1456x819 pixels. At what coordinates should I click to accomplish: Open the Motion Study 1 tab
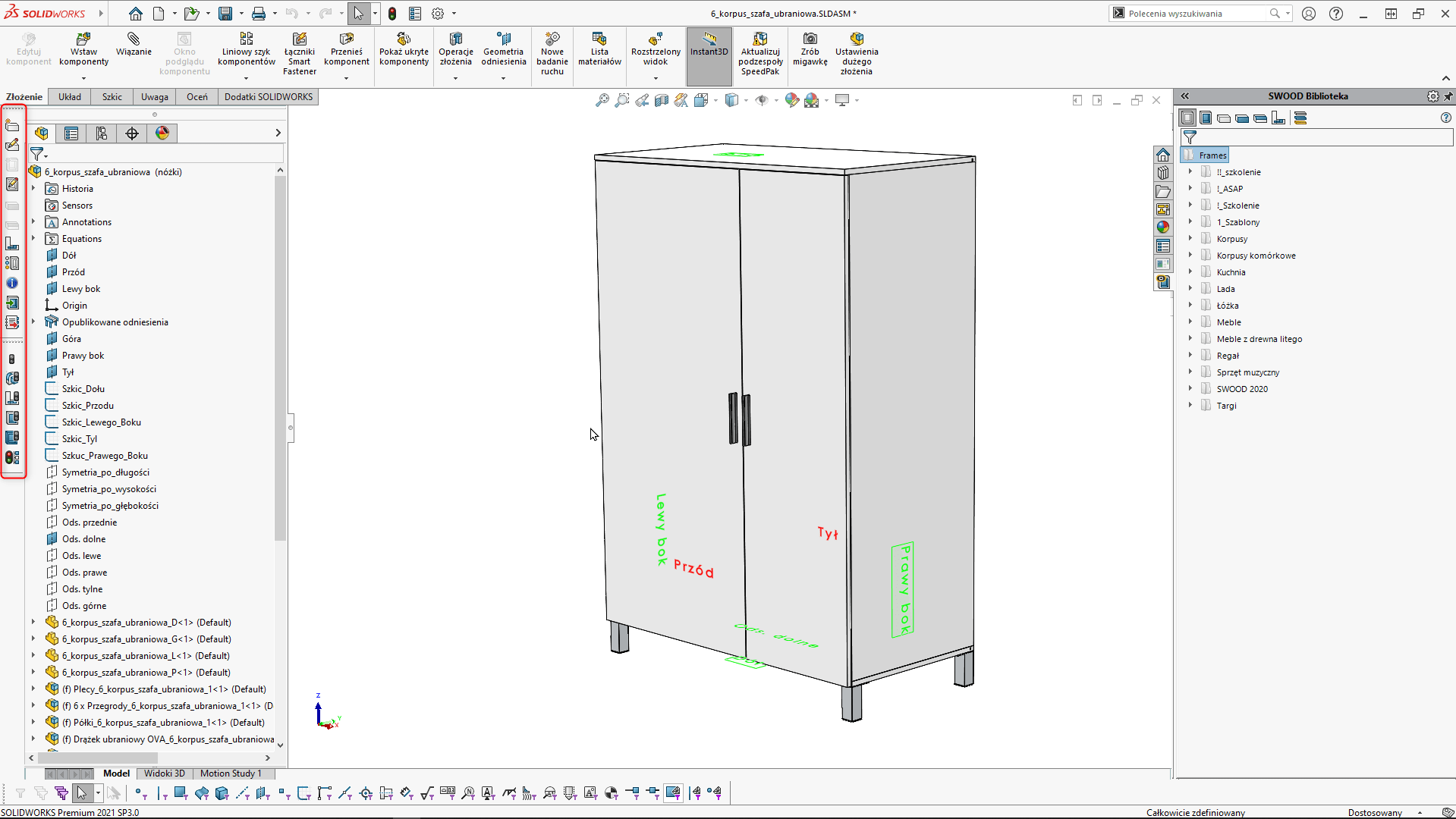pos(231,773)
